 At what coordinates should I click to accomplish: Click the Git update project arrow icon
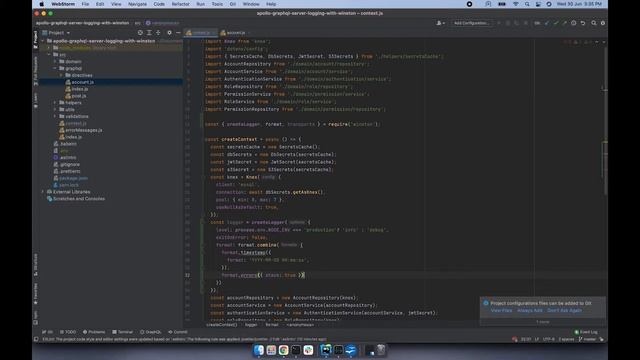[547, 23]
